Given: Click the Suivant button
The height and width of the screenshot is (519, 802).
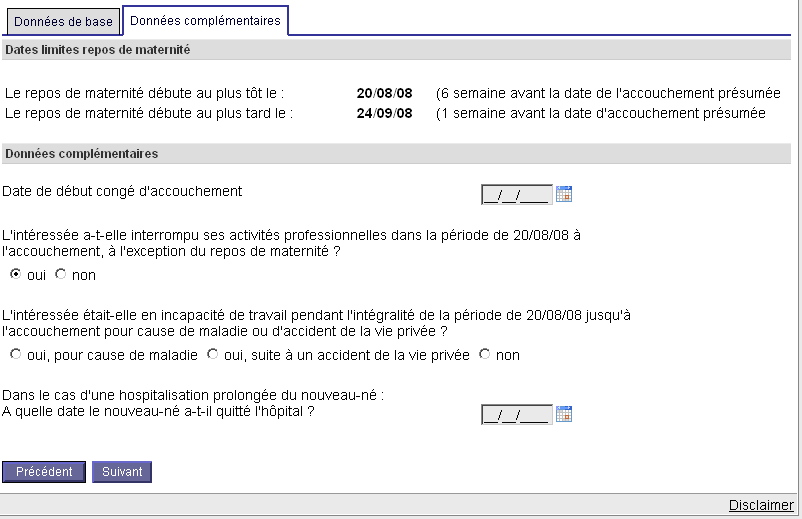Looking at the screenshot, I should pyautogui.click(x=122, y=471).
